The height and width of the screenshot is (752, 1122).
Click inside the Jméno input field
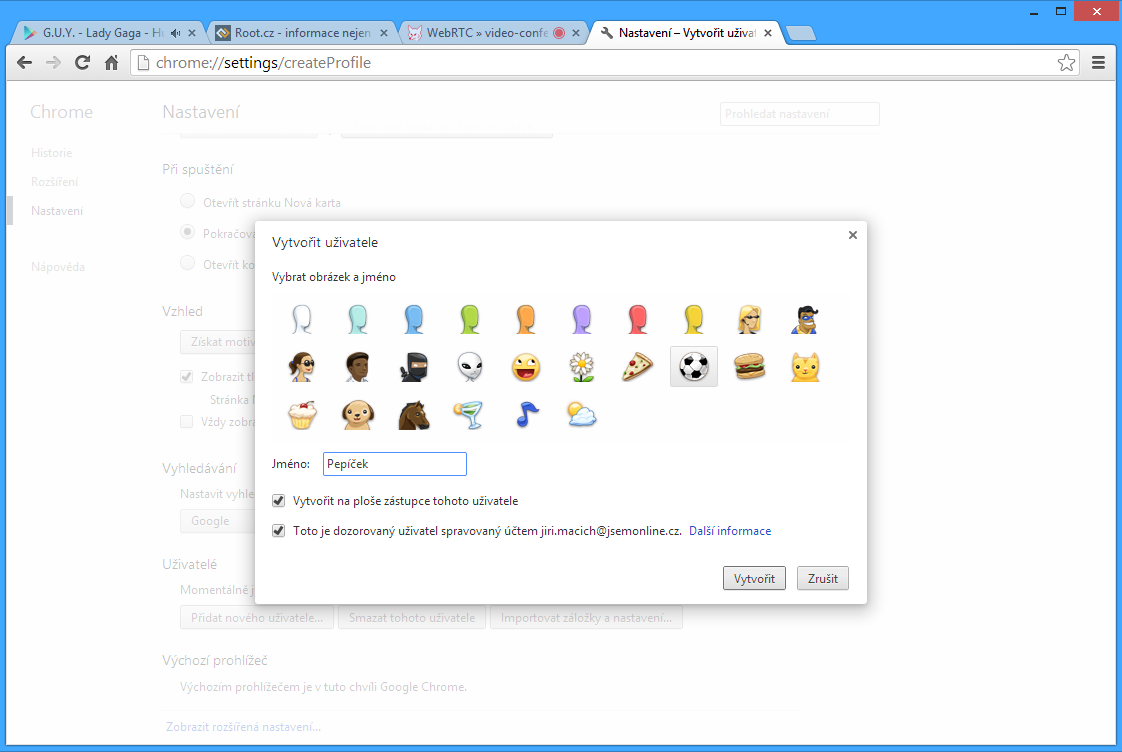click(394, 463)
